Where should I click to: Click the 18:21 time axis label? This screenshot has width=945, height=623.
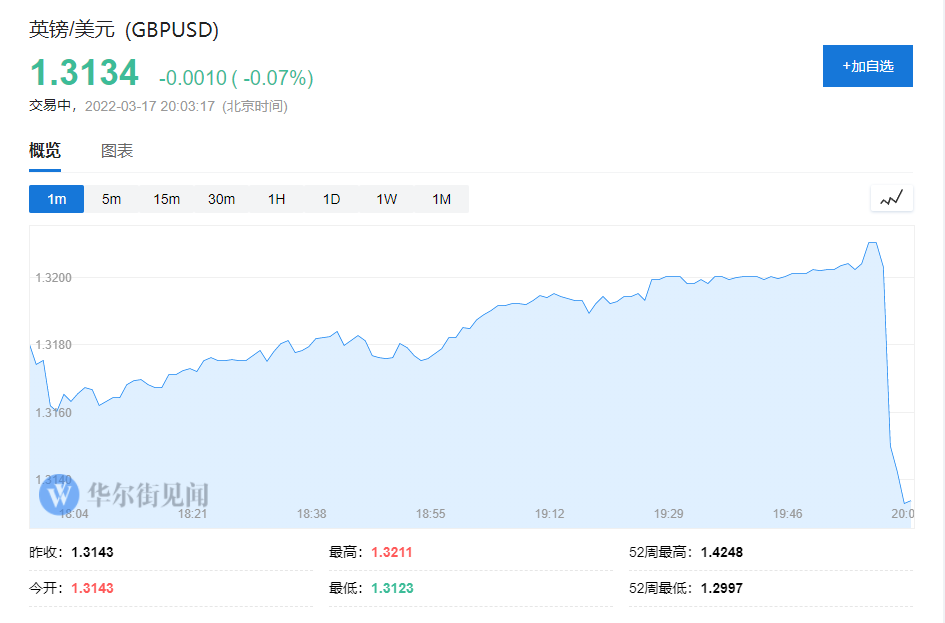[x=192, y=514]
